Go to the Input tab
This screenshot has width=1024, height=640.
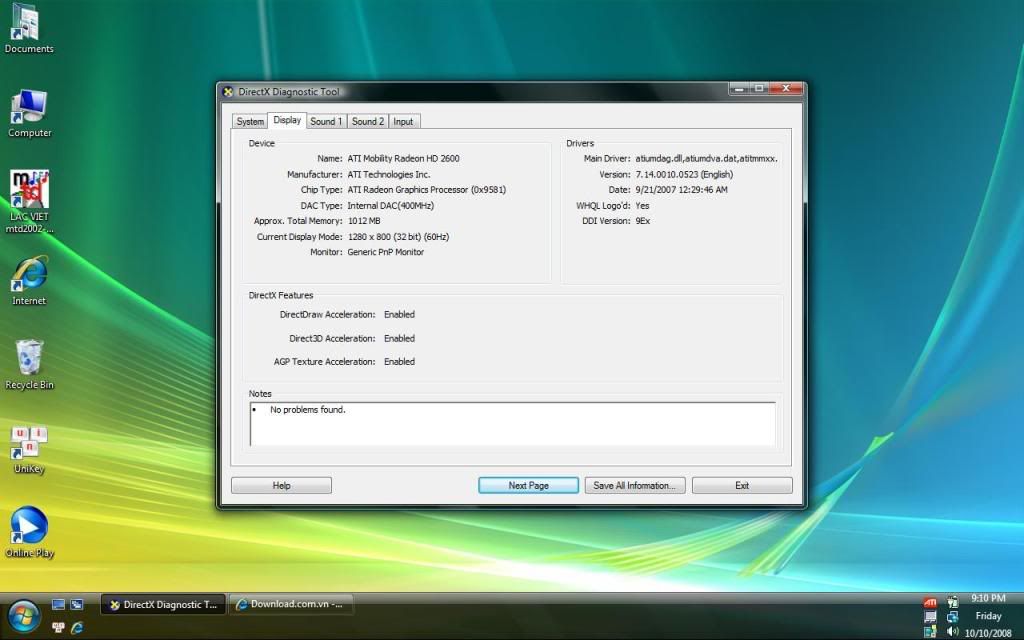[x=404, y=121]
